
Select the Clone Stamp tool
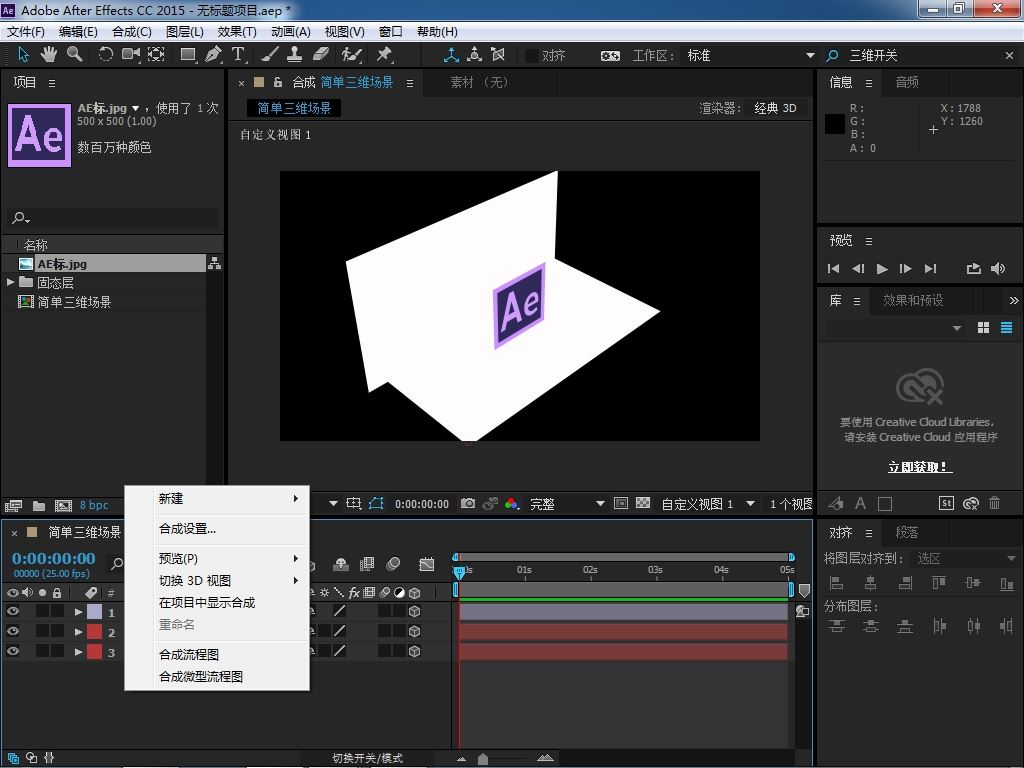click(295, 55)
